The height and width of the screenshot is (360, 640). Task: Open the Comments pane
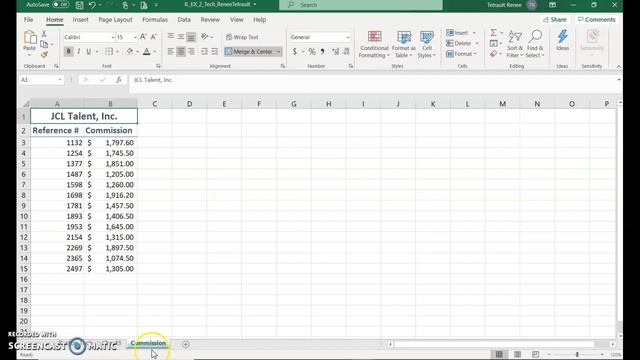coord(596,20)
